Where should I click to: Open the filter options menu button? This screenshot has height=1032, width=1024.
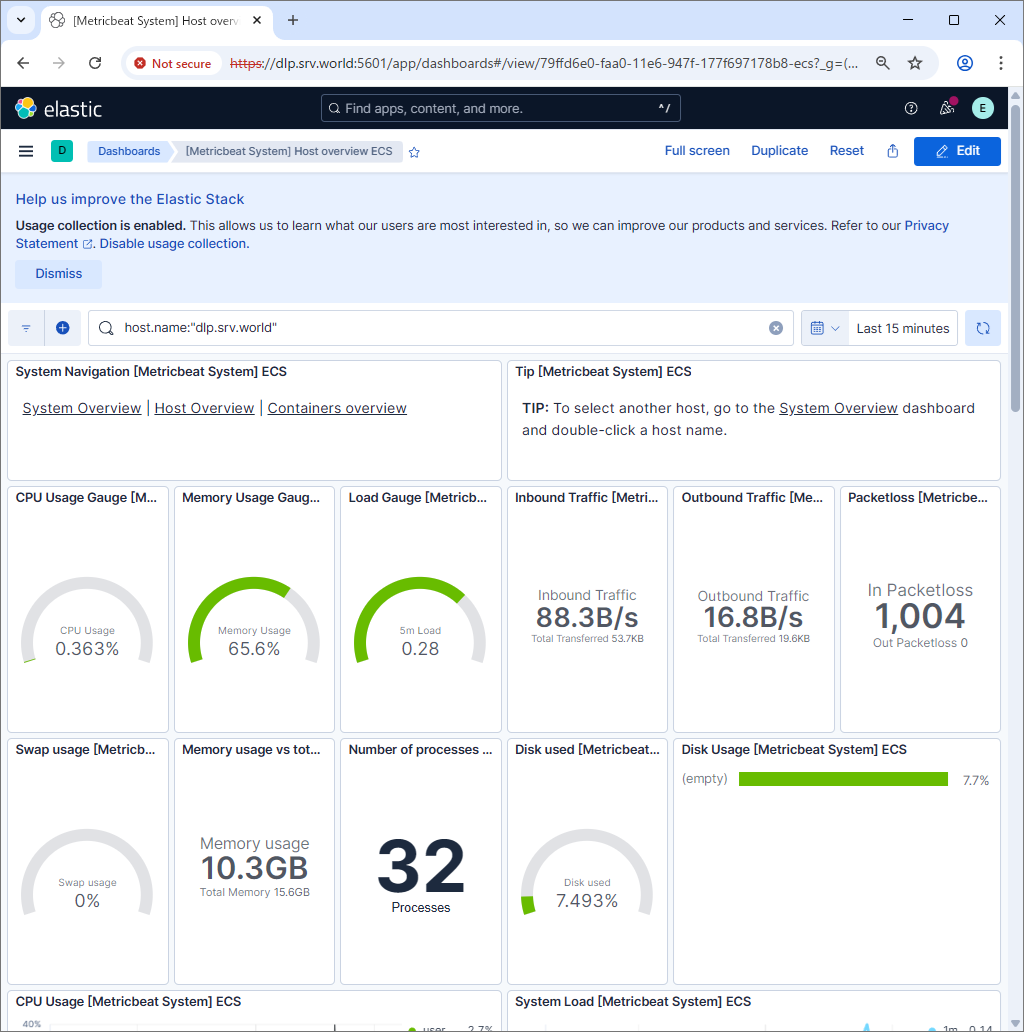(x=26, y=328)
